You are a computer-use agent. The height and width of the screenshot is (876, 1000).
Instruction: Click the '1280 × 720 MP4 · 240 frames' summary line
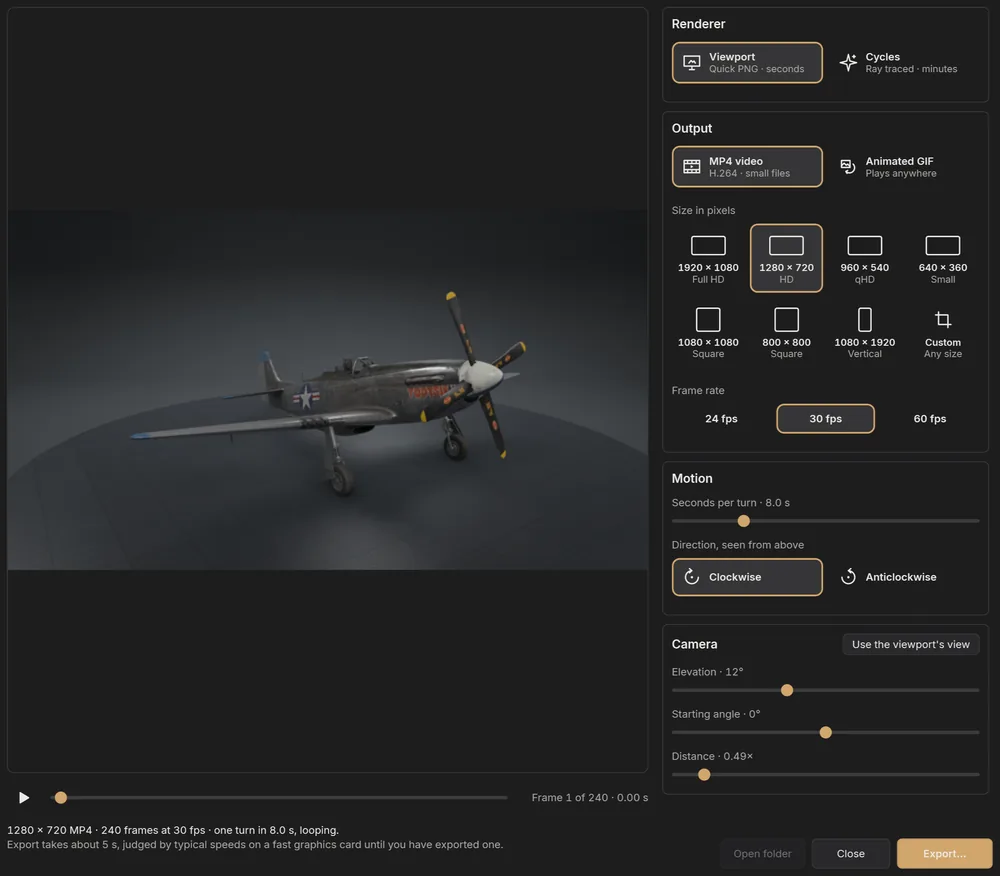coord(173,830)
